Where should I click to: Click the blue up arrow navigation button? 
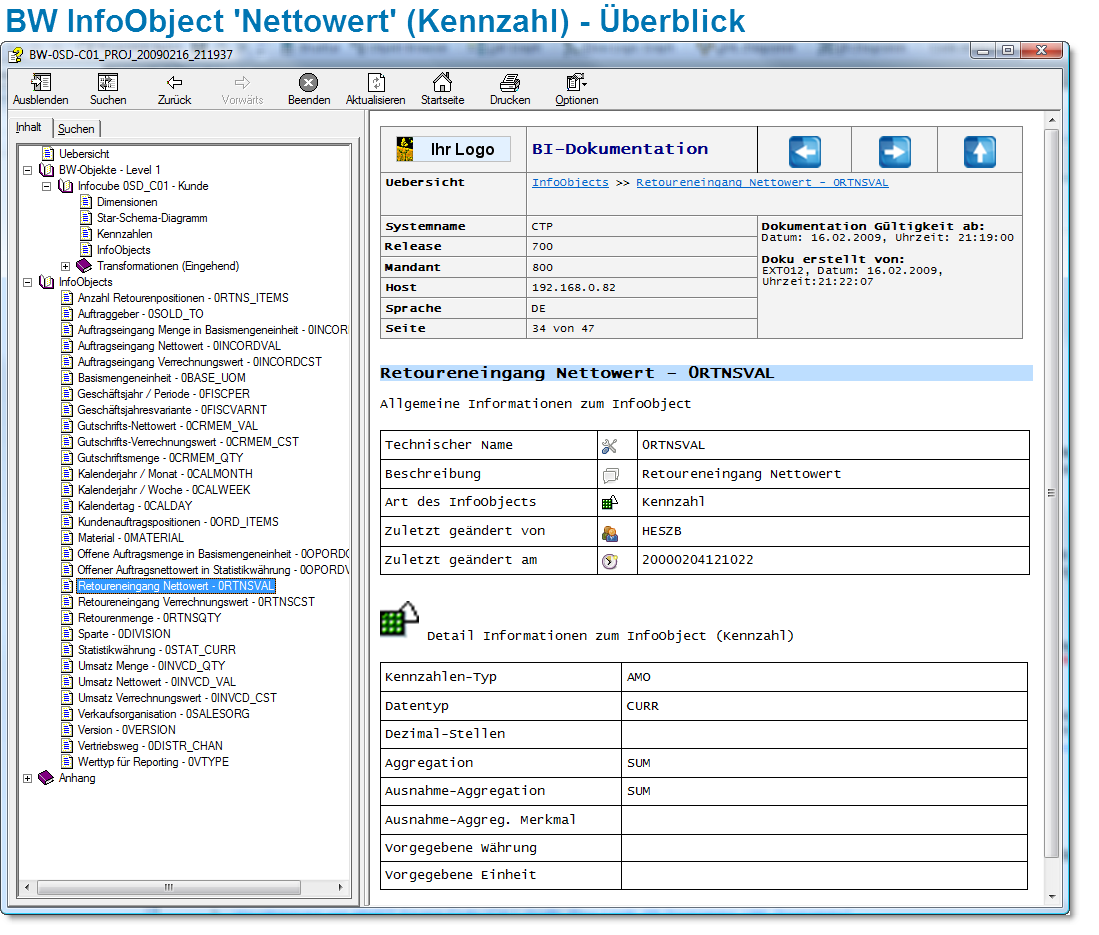point(979,151)
